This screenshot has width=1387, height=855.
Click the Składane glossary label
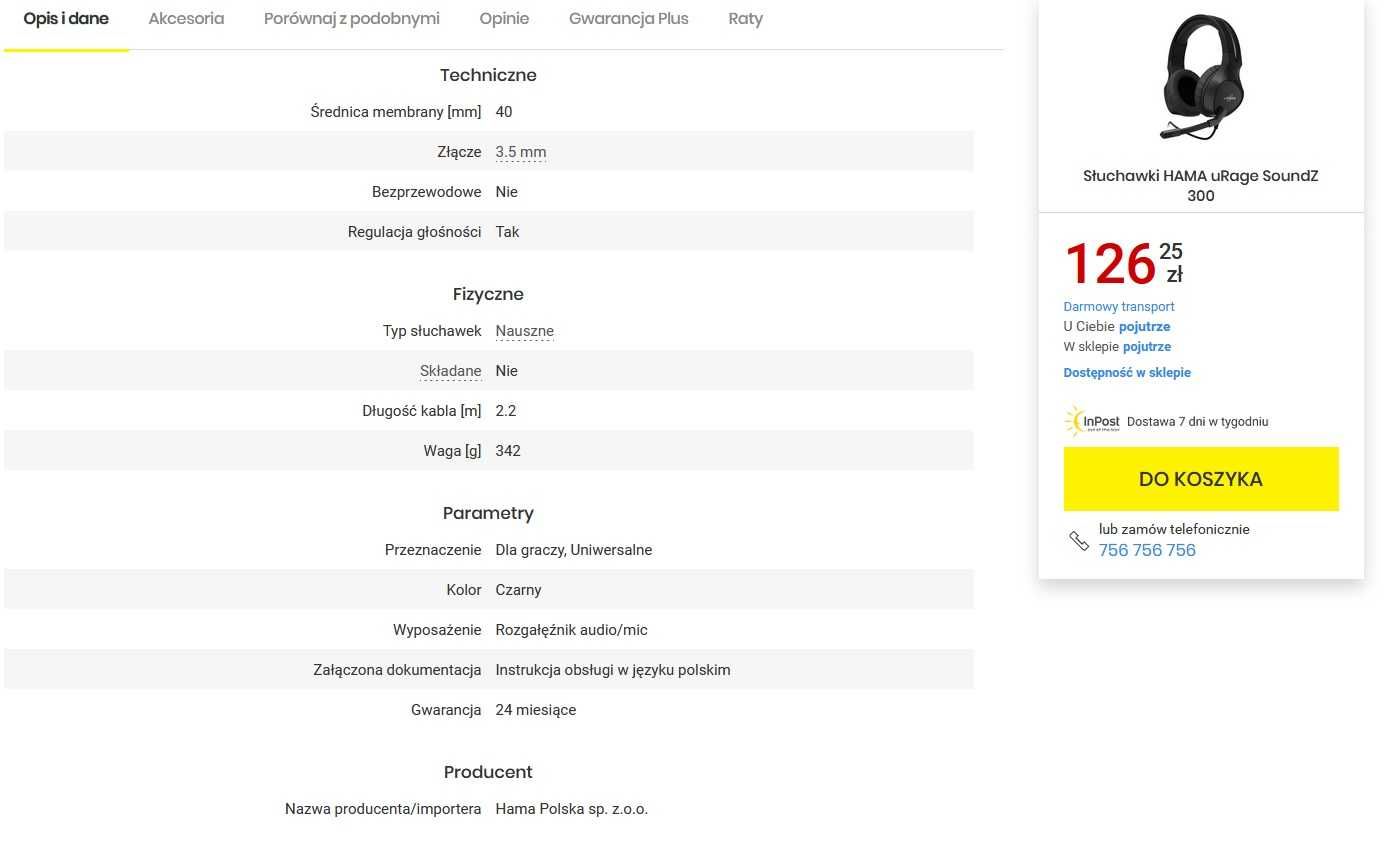451,371
